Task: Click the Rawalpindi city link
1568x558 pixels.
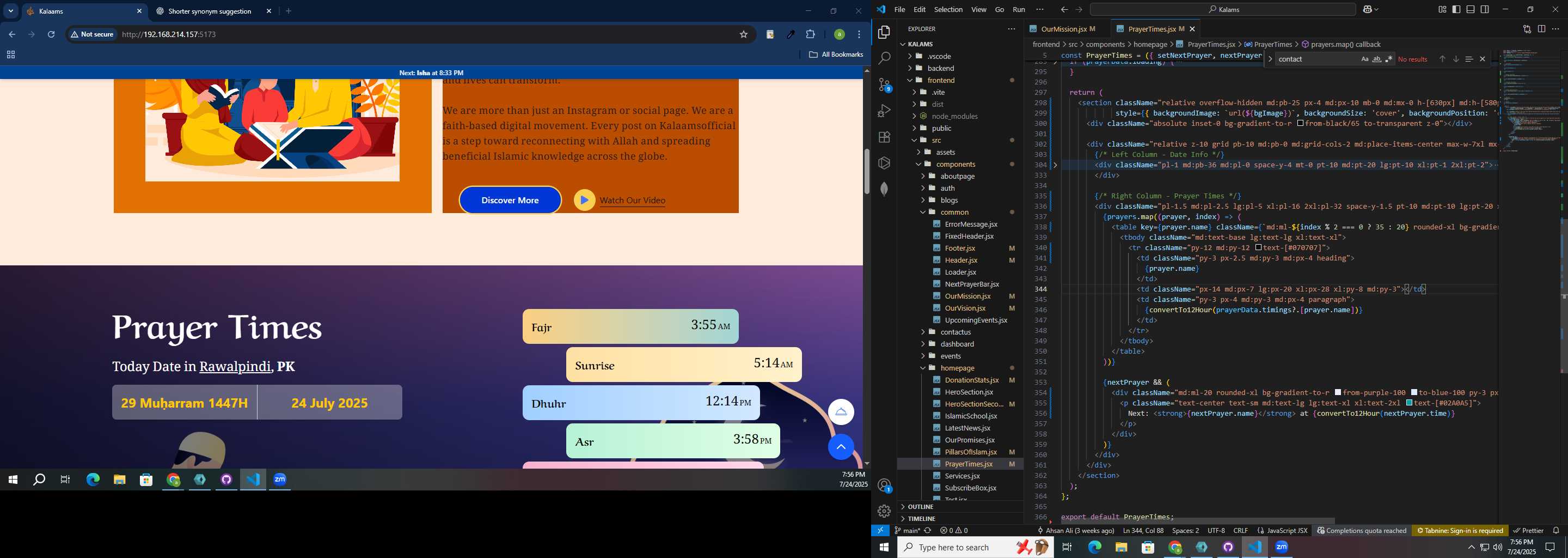Action: tap(235, 366)
